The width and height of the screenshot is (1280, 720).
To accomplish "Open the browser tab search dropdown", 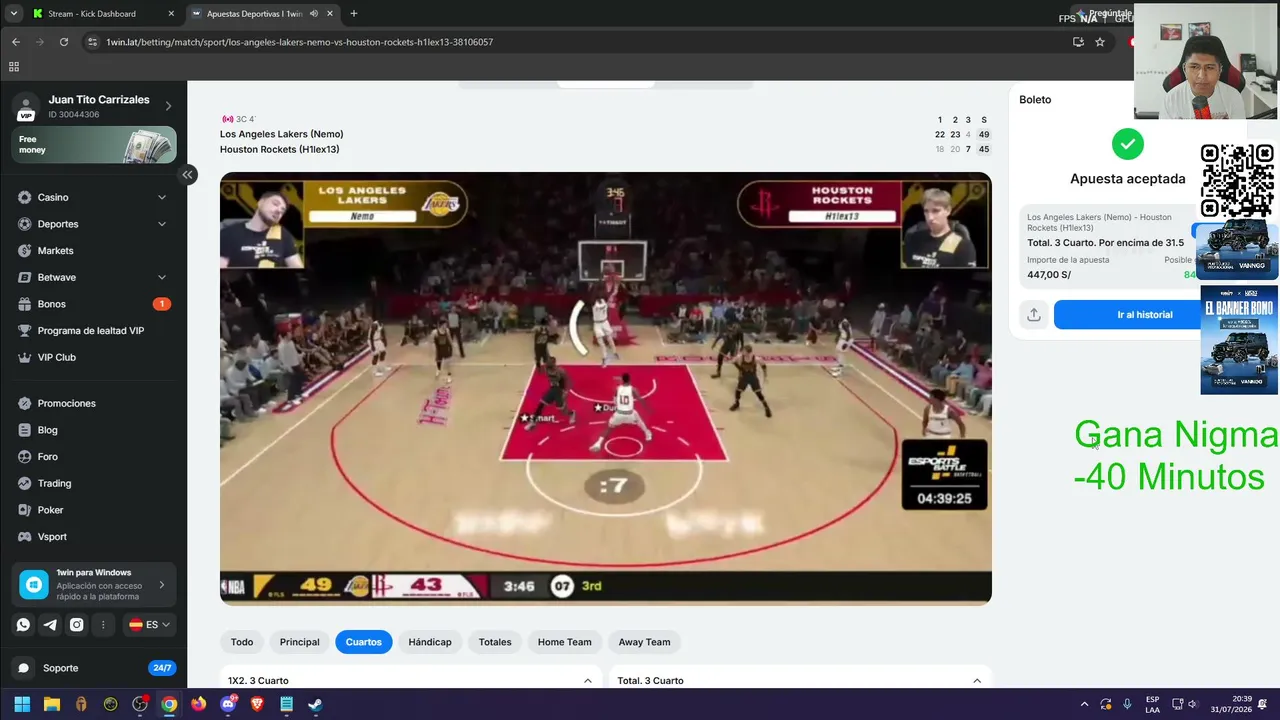I will [13, 14].
